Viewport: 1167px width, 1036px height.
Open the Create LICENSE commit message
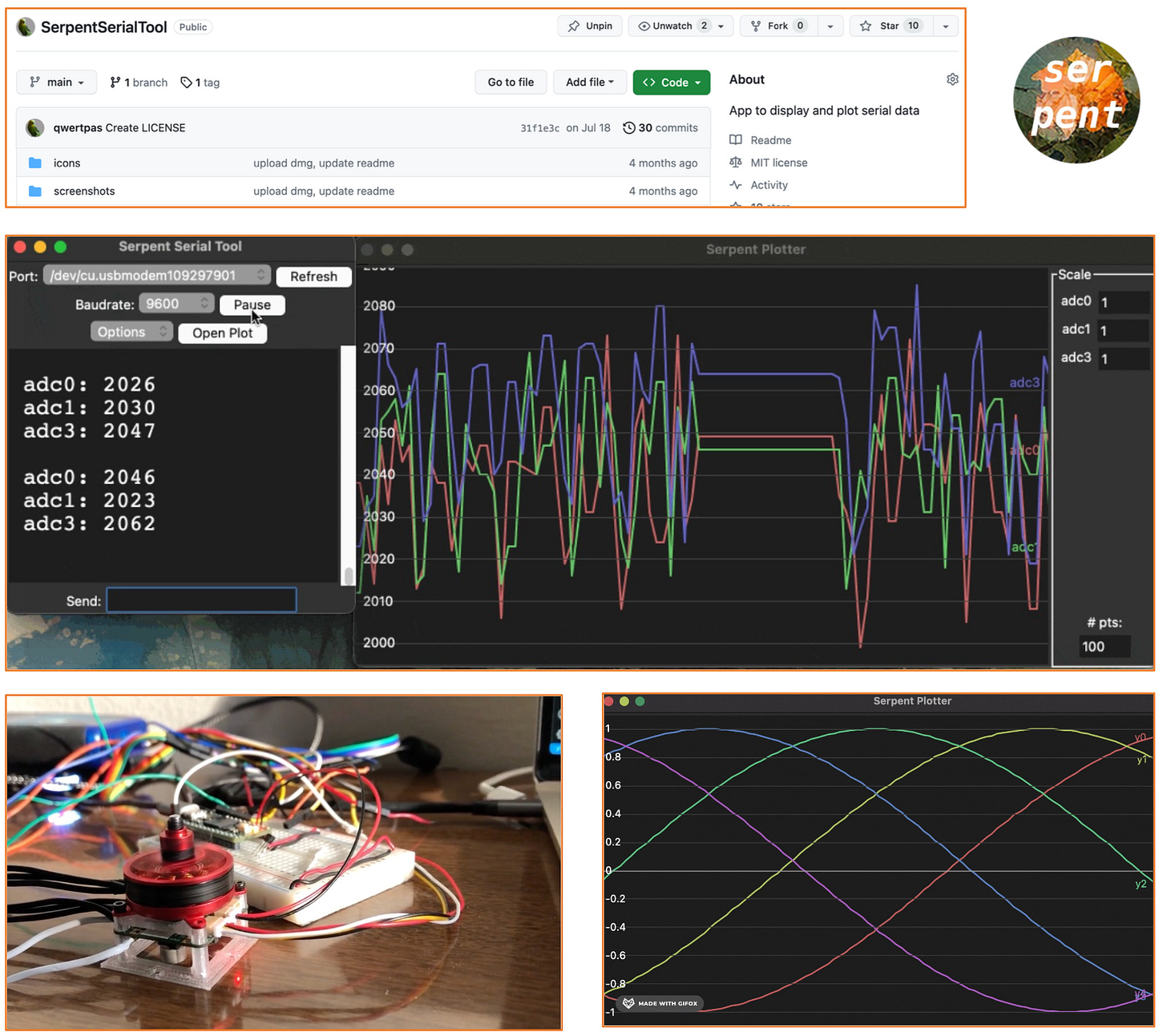point(145,127)
